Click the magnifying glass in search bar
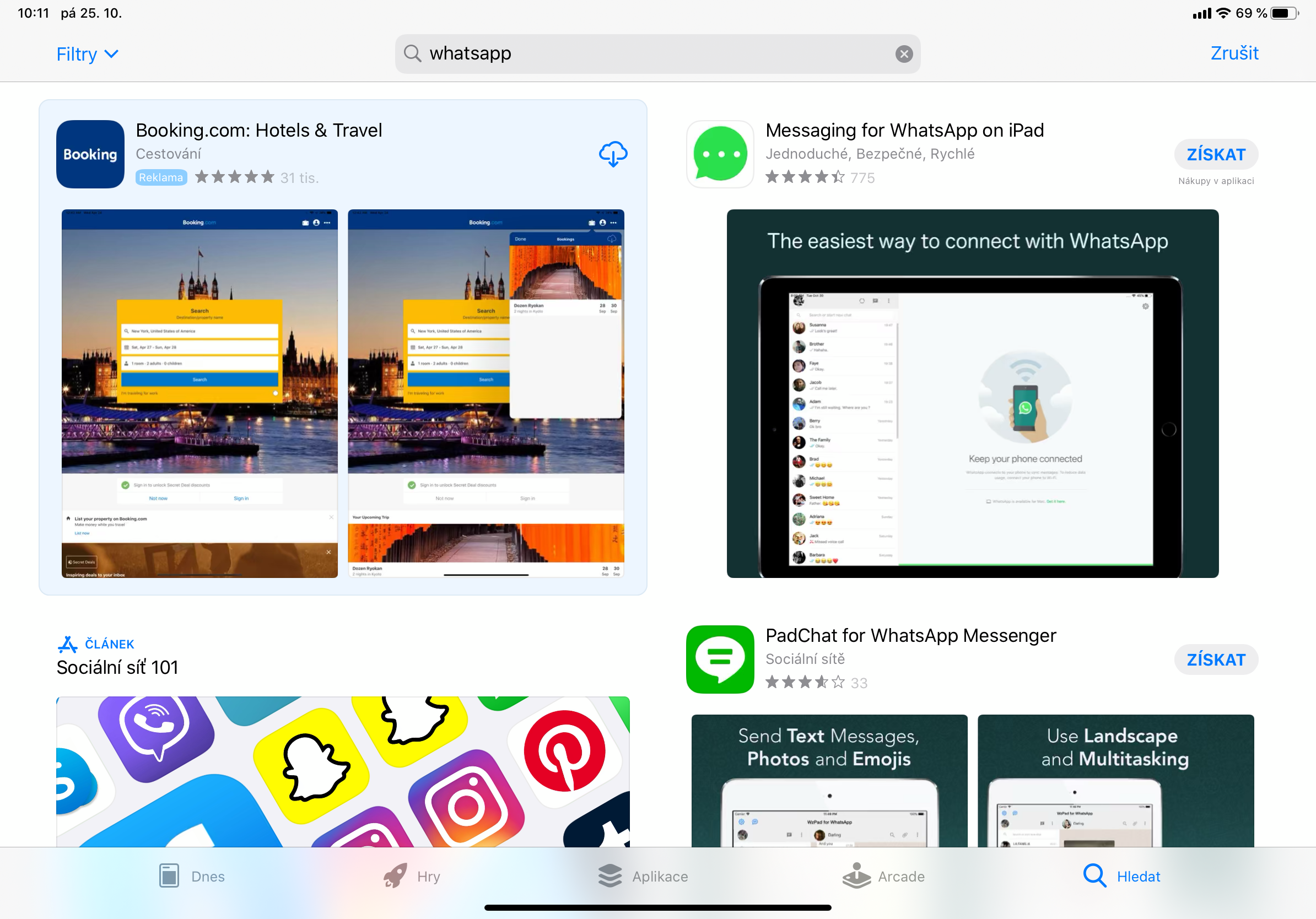The height and width of the screenshot is (919, 1316). [x=412, y=53]
